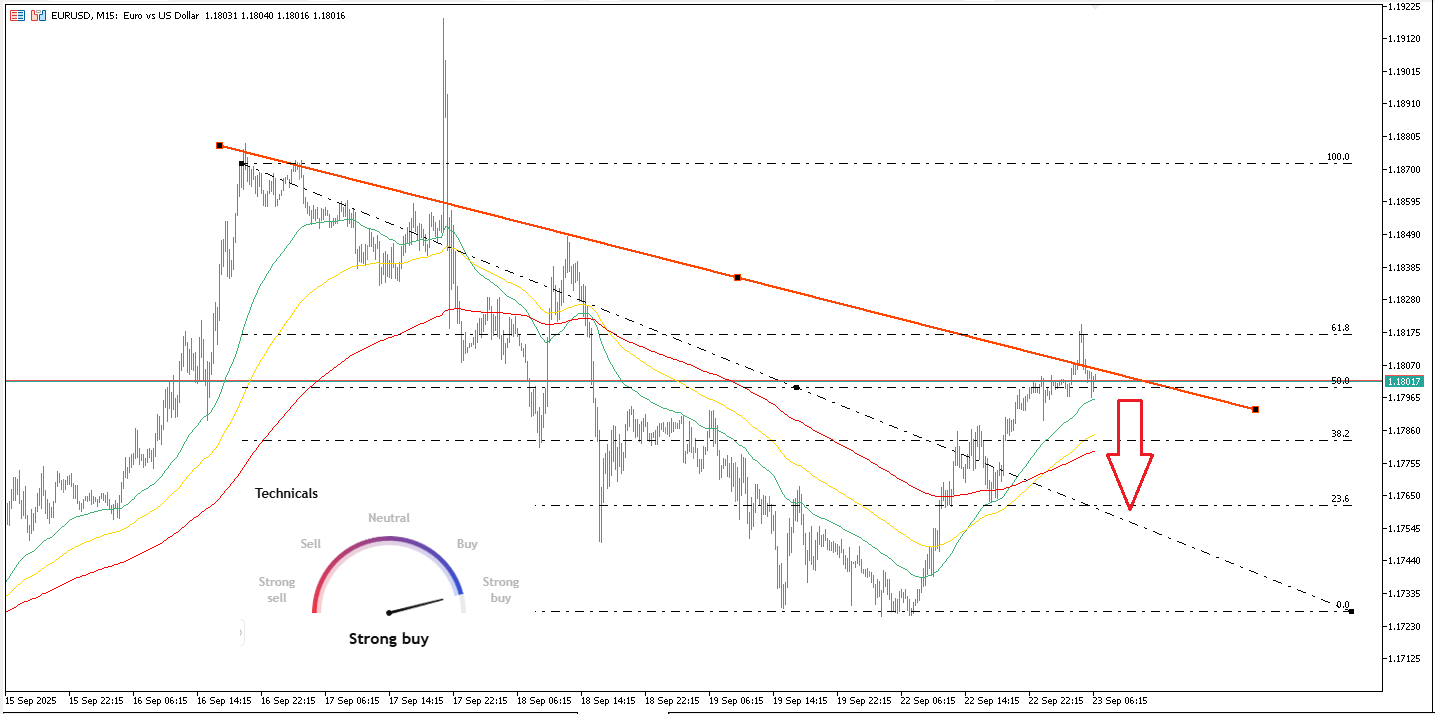Expand the small chevron left of the gauge
This screenshot has height=714, width=1437.
[x=241, y=632]
